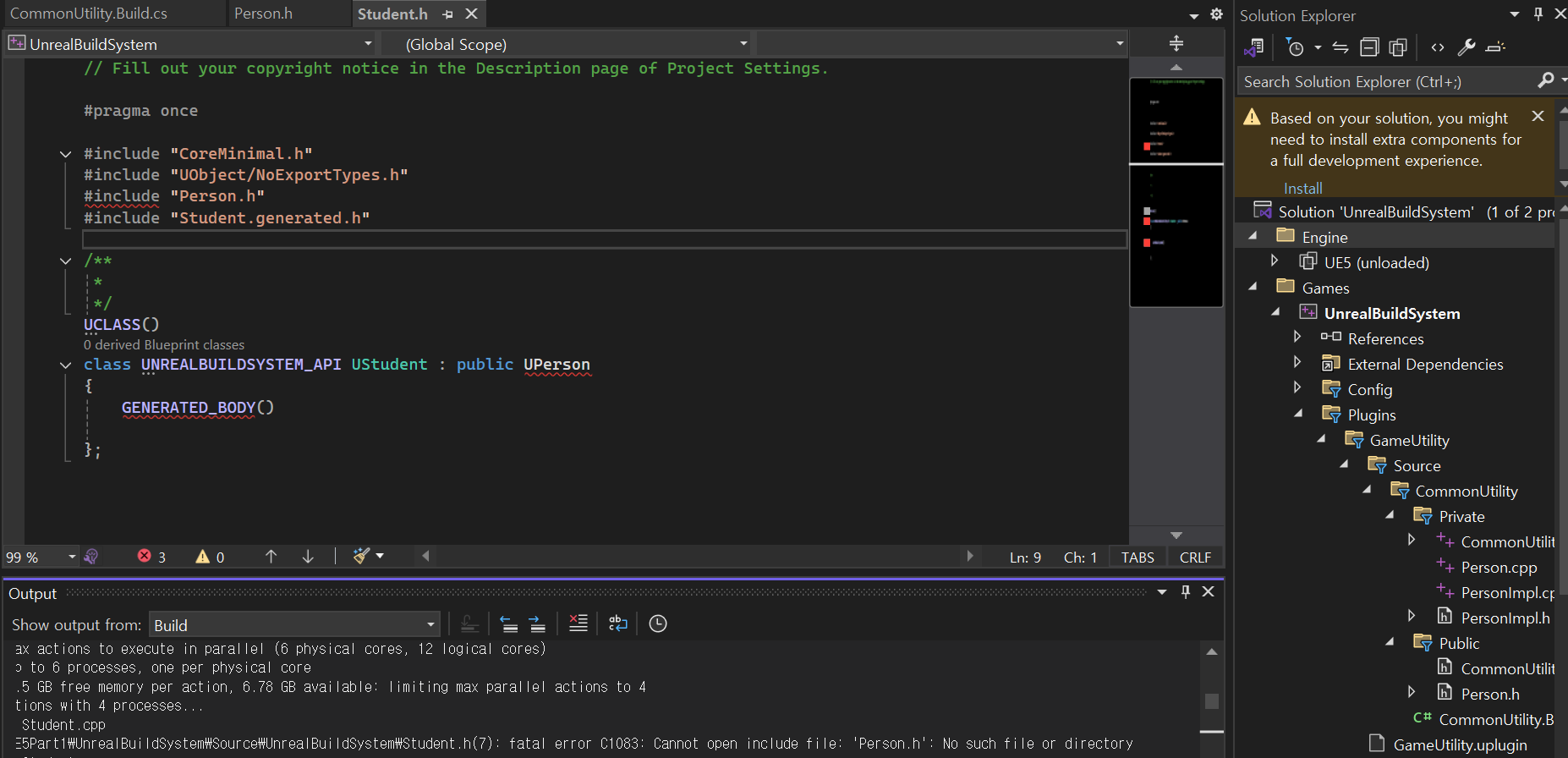
Task: Run Code Cleanup broom icon
Action: (x=361, y=556)
